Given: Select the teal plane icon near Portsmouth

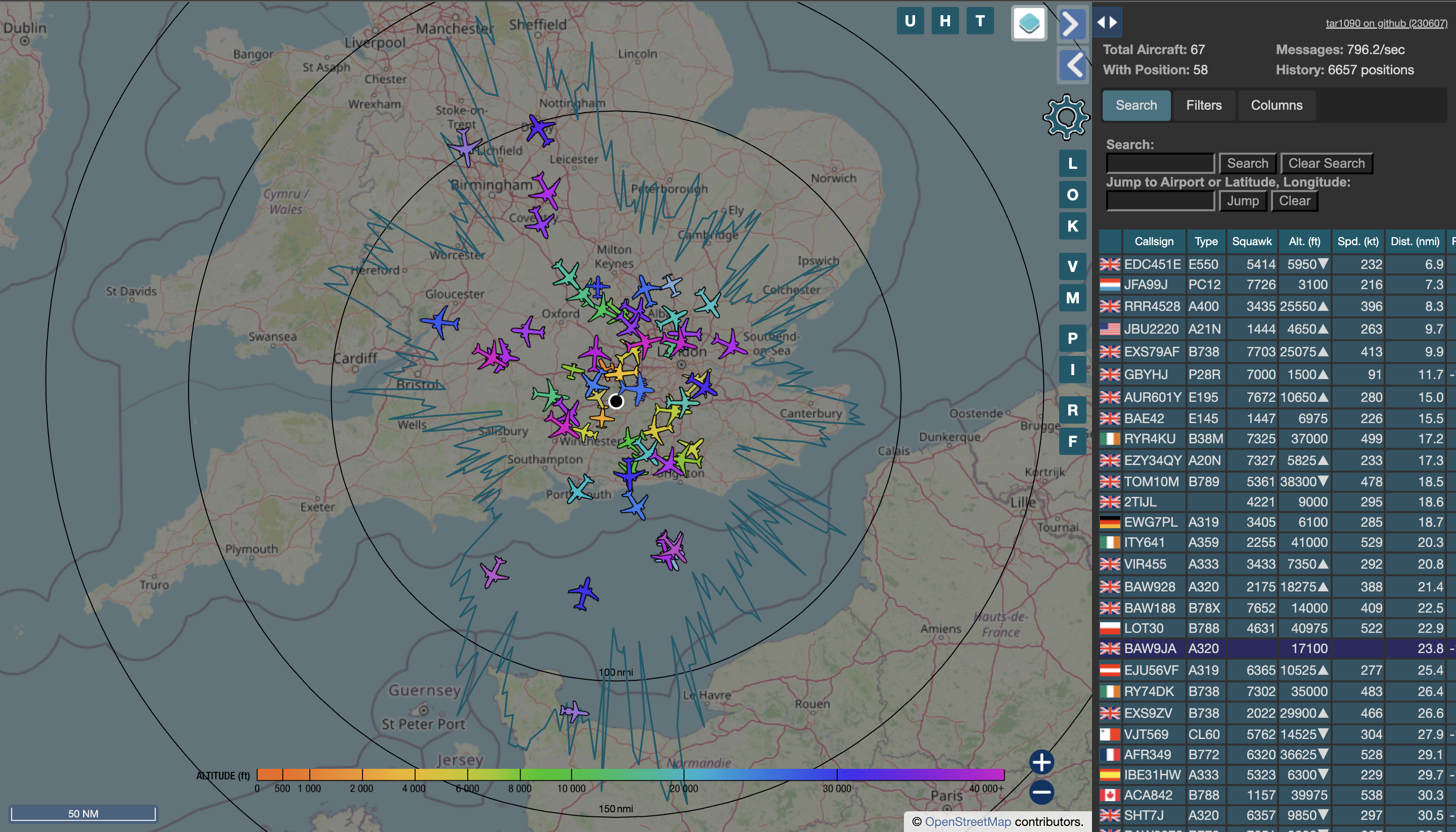Looking at the screenshot, I should [580, 489].
